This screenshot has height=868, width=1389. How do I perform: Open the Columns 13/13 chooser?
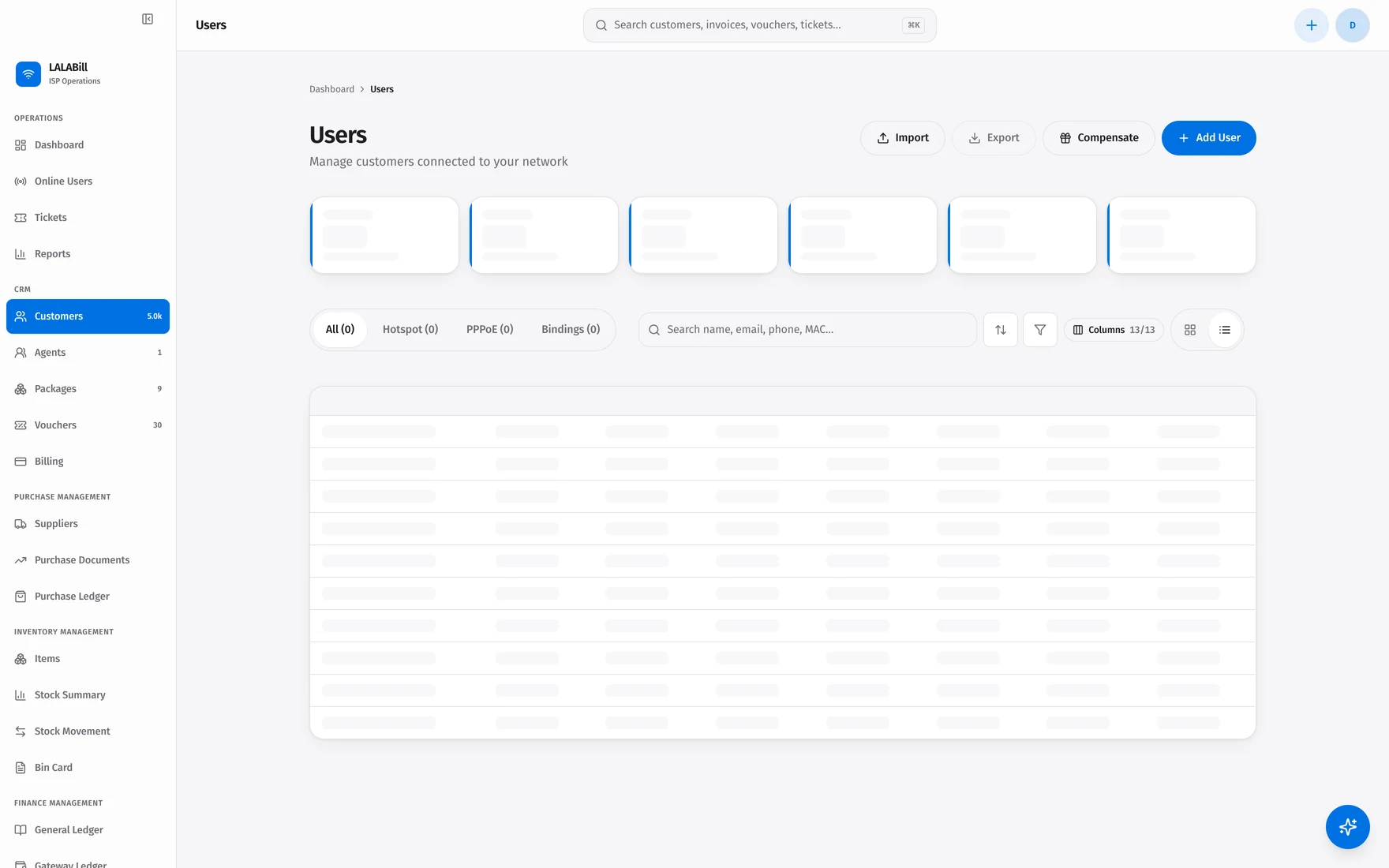pyautogui.click(x=1114, y=330)
